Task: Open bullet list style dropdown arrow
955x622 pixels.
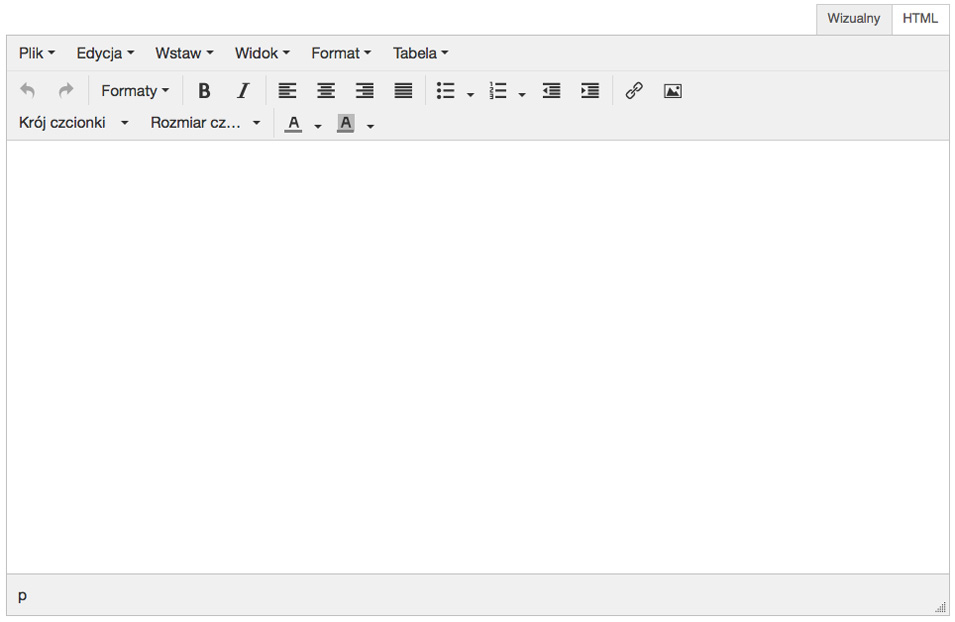Action: tap(470, 94)
